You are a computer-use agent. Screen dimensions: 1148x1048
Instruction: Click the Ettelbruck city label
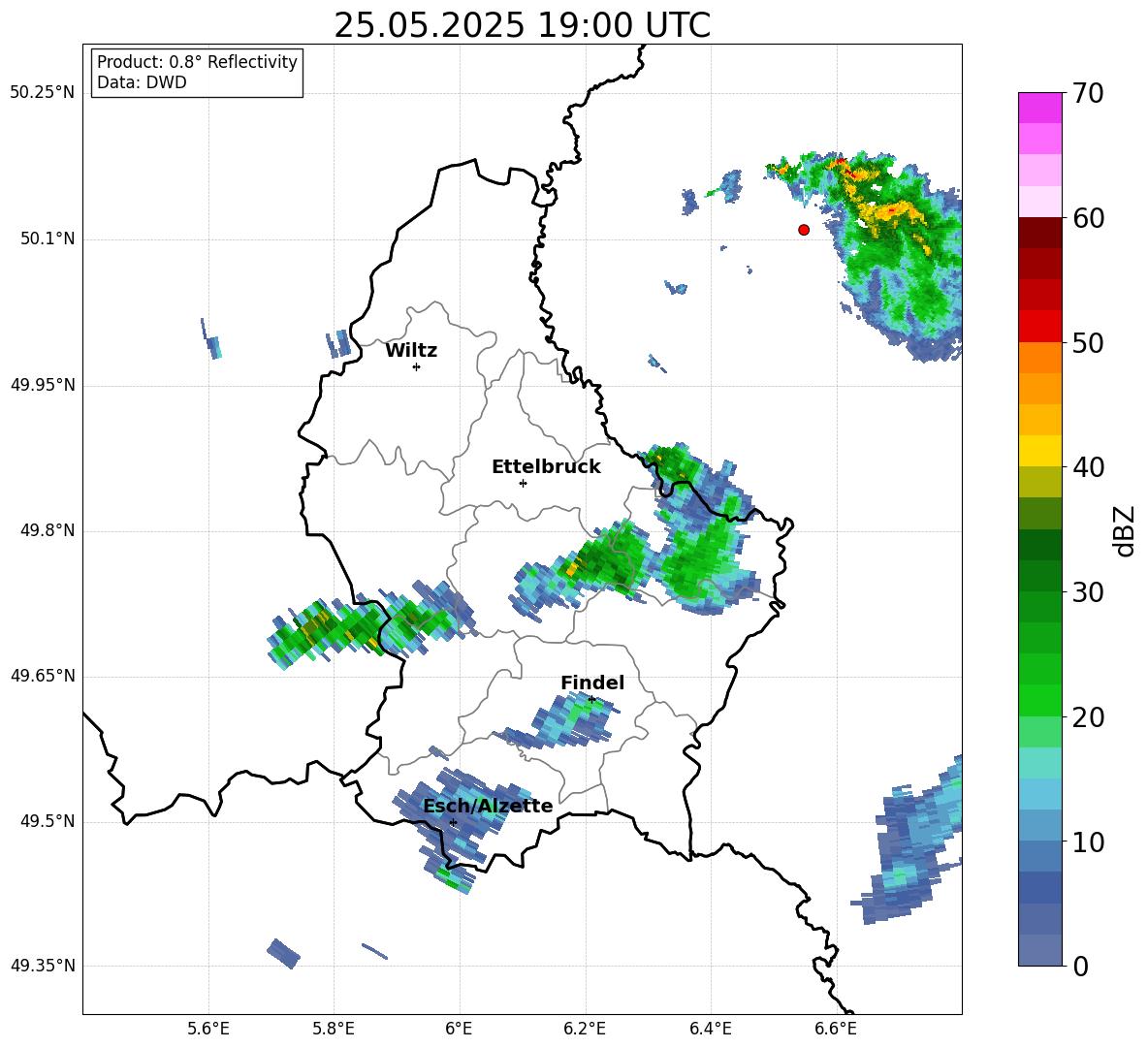click(x=546, y=467)
